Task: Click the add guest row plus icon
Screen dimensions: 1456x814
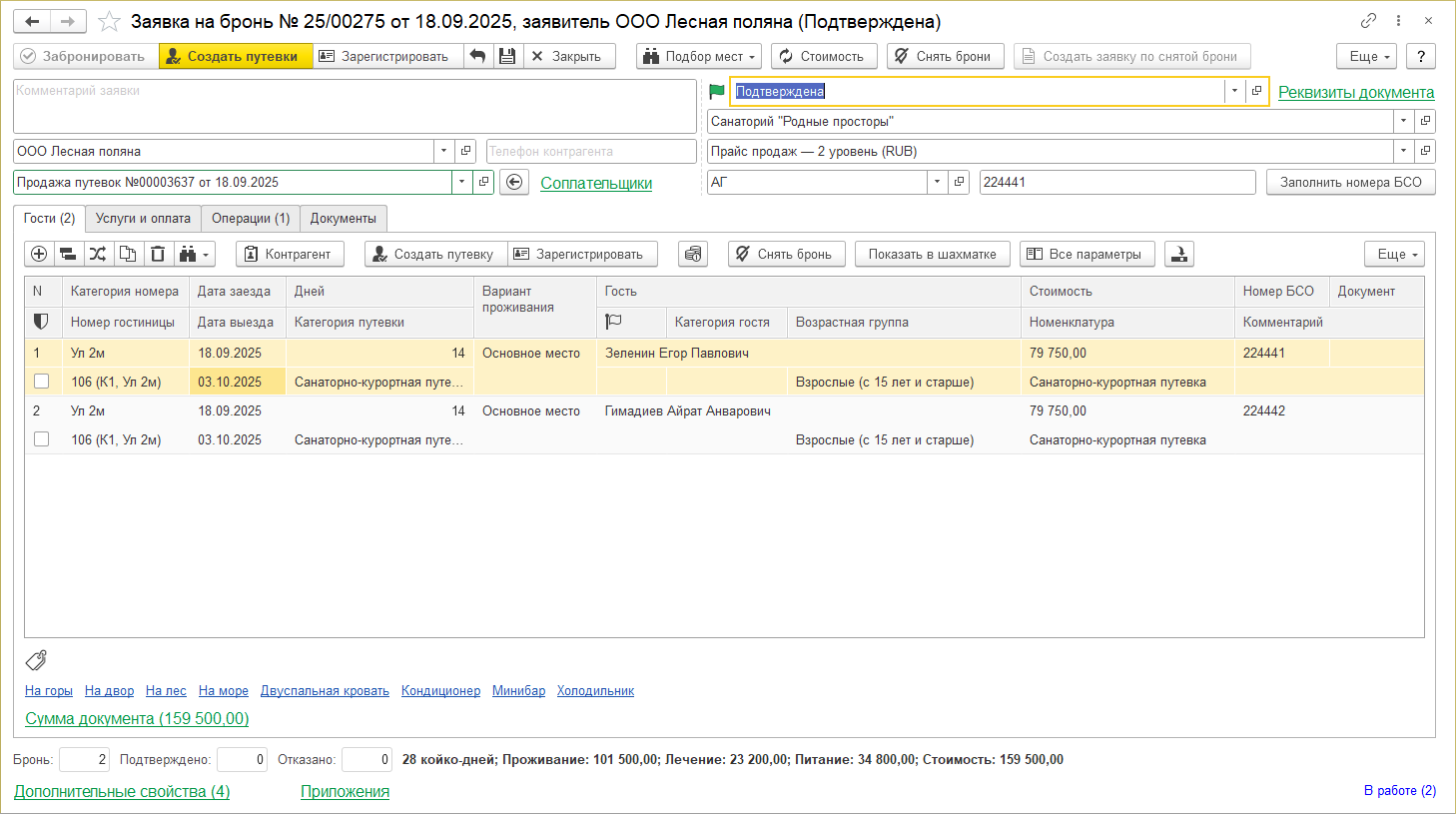Action: pos(39,255)
